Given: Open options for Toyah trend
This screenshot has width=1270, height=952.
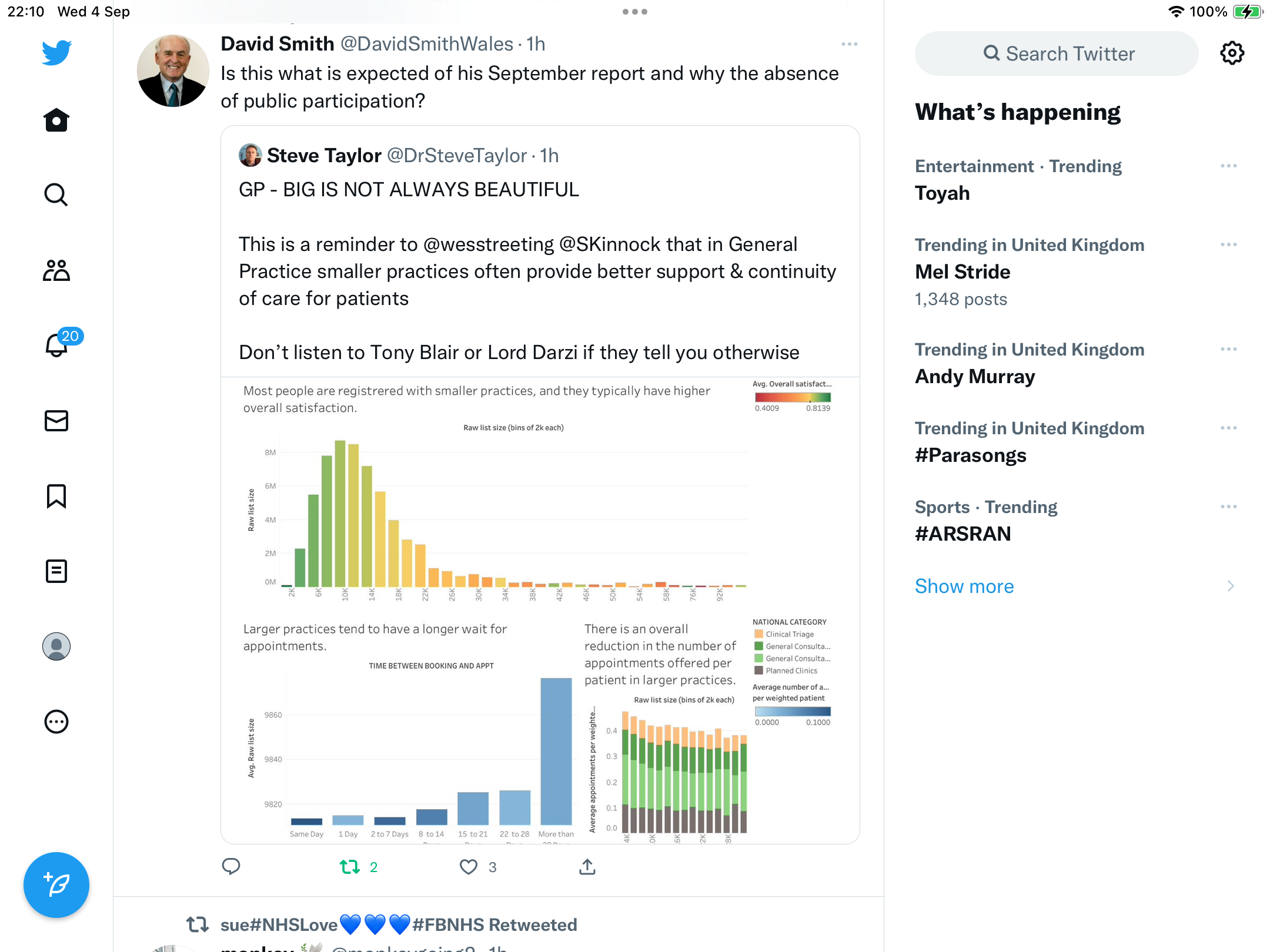Looking at the screenshot, I should 1229,166.
